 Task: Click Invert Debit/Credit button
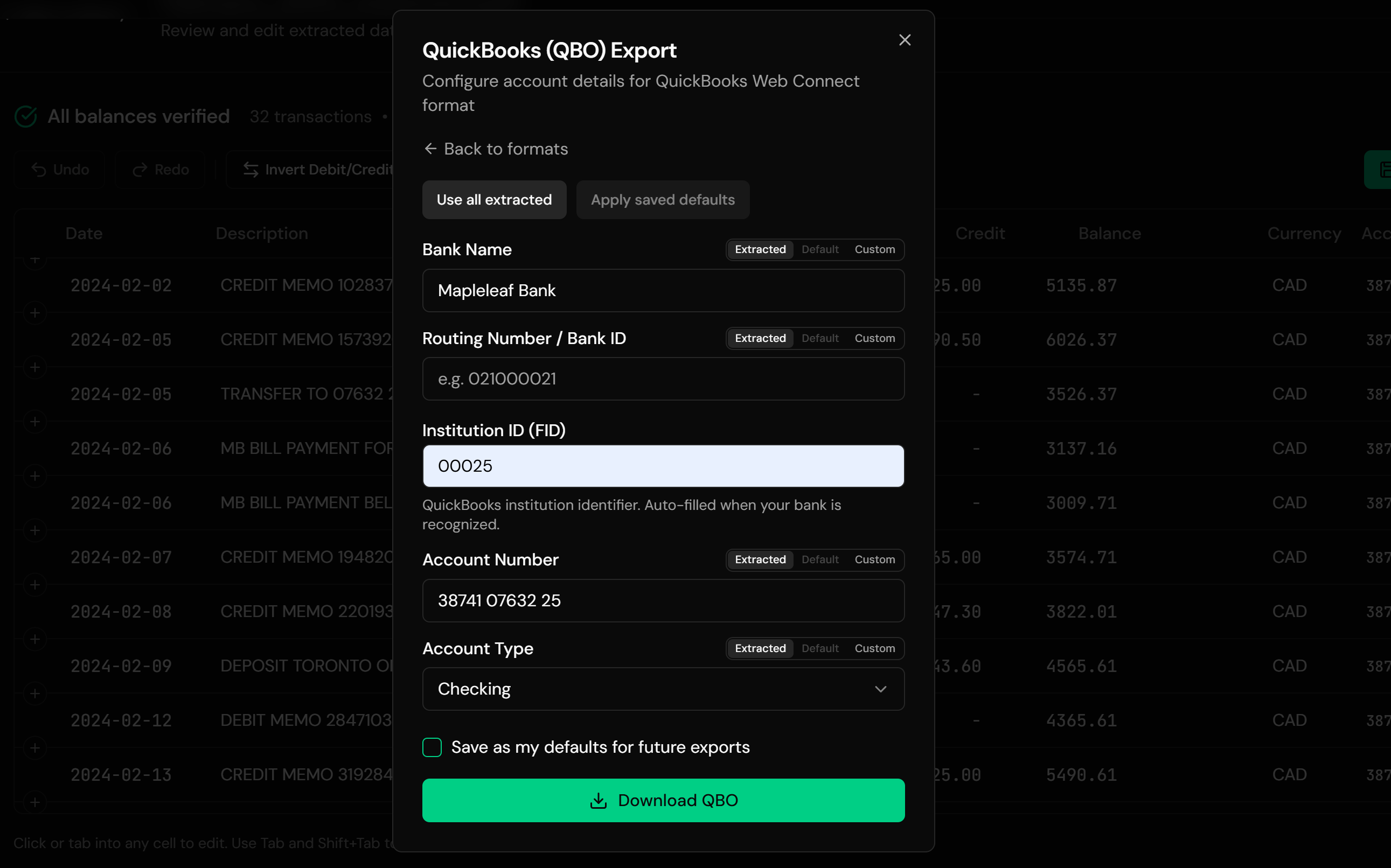pyautogui.click(x=310, y=170)
